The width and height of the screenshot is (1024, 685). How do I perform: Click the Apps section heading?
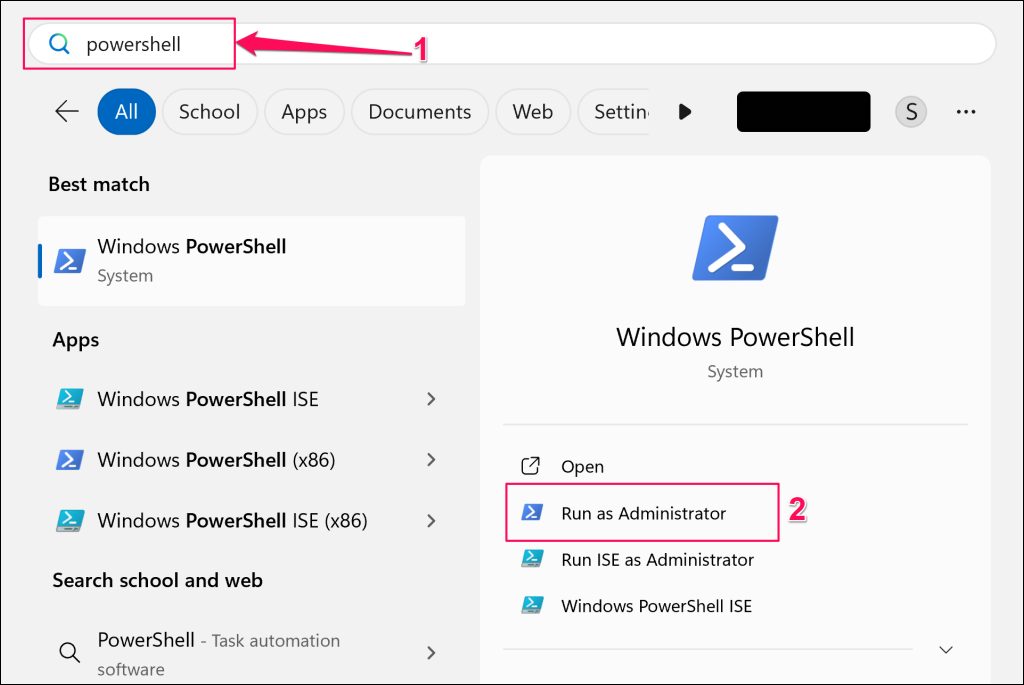[x=76, y=340]
